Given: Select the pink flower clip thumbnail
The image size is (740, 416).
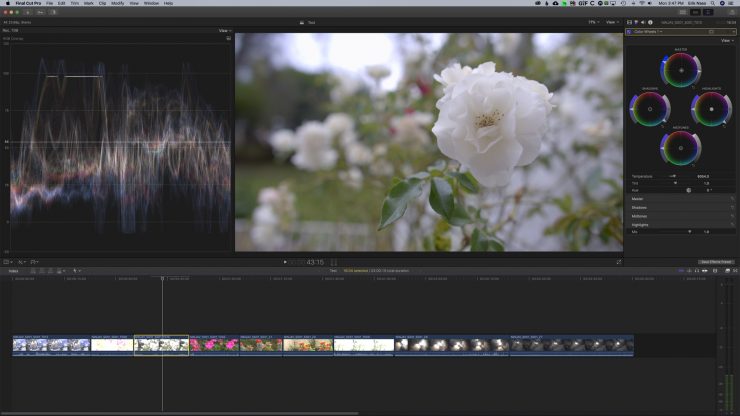Looking at the screenshot, I should pos(213,345).
